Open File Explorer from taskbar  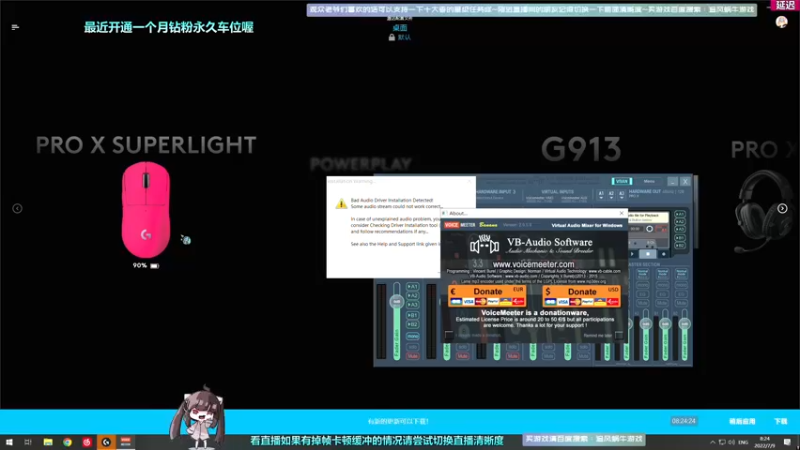point(48,442)
